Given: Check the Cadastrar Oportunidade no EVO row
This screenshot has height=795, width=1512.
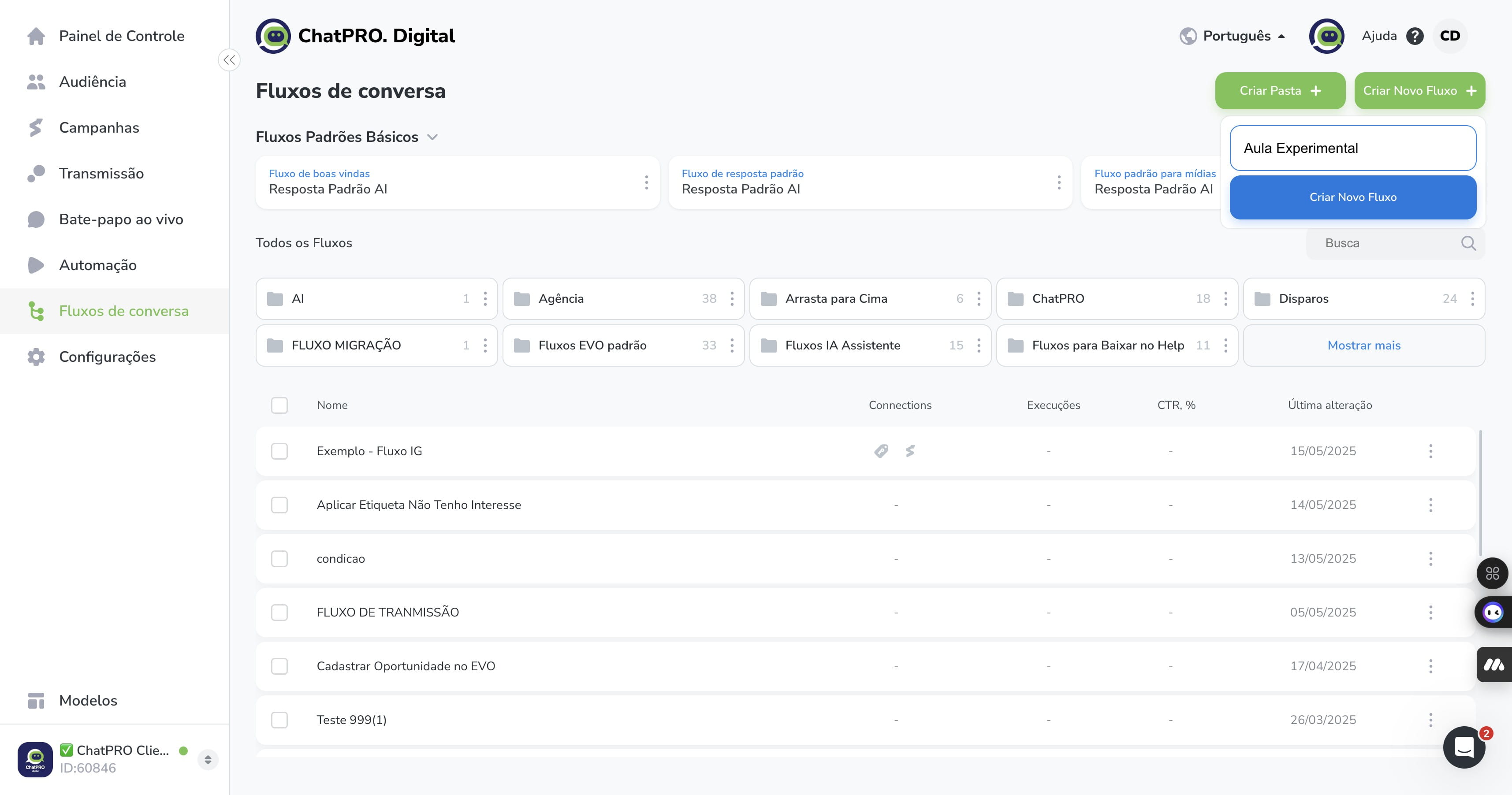Looking at the screenshot, I should pos(279,666).
